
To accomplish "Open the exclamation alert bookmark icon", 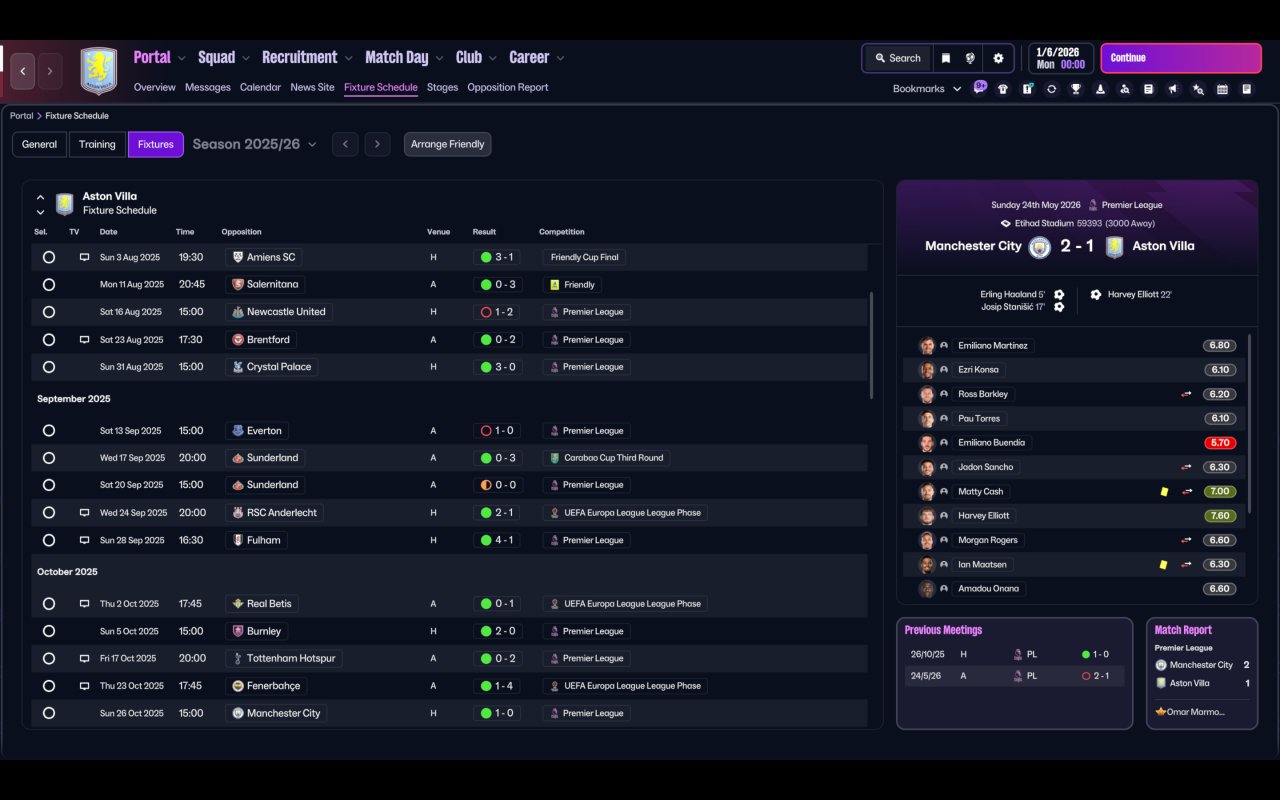I will (x=1027, y=89).
